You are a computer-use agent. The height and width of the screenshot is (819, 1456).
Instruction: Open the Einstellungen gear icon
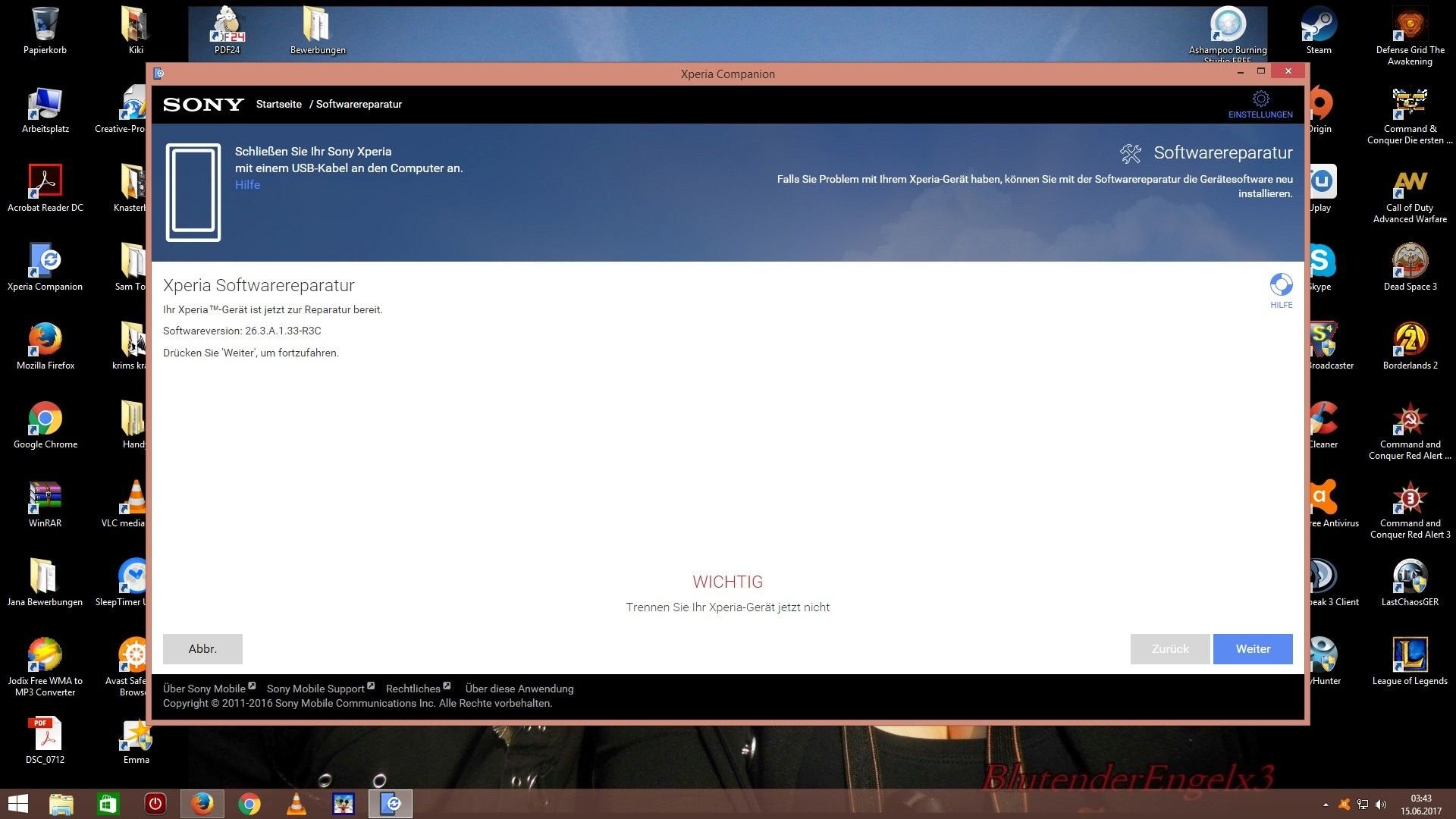1260,99
